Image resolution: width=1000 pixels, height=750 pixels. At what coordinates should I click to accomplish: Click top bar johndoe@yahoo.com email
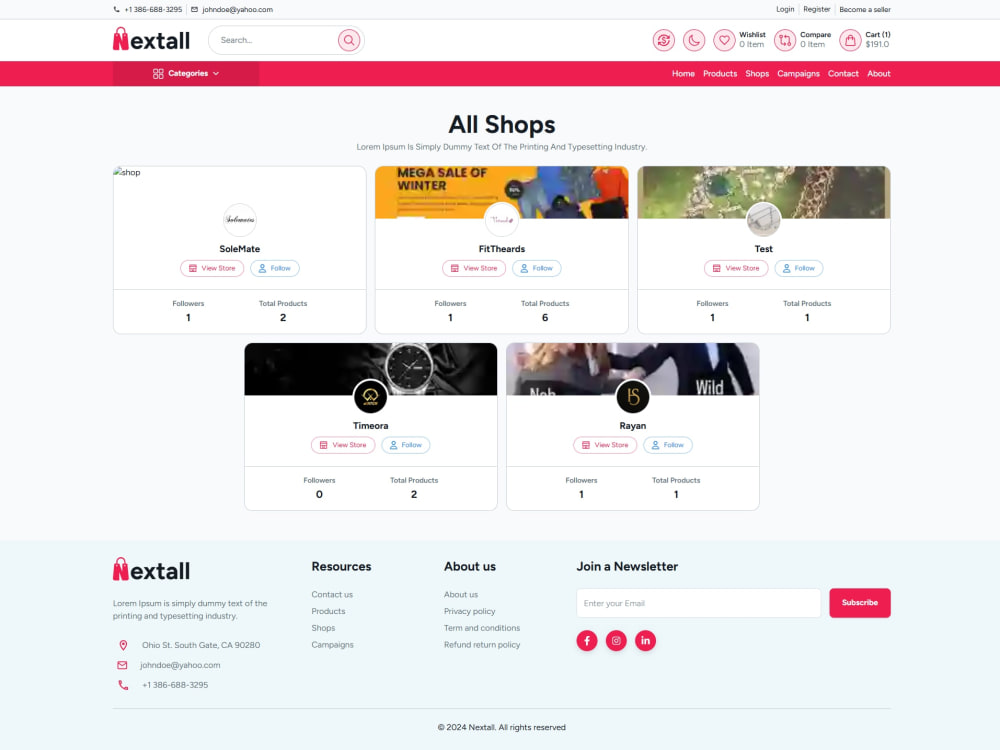[x=237, y=10]
